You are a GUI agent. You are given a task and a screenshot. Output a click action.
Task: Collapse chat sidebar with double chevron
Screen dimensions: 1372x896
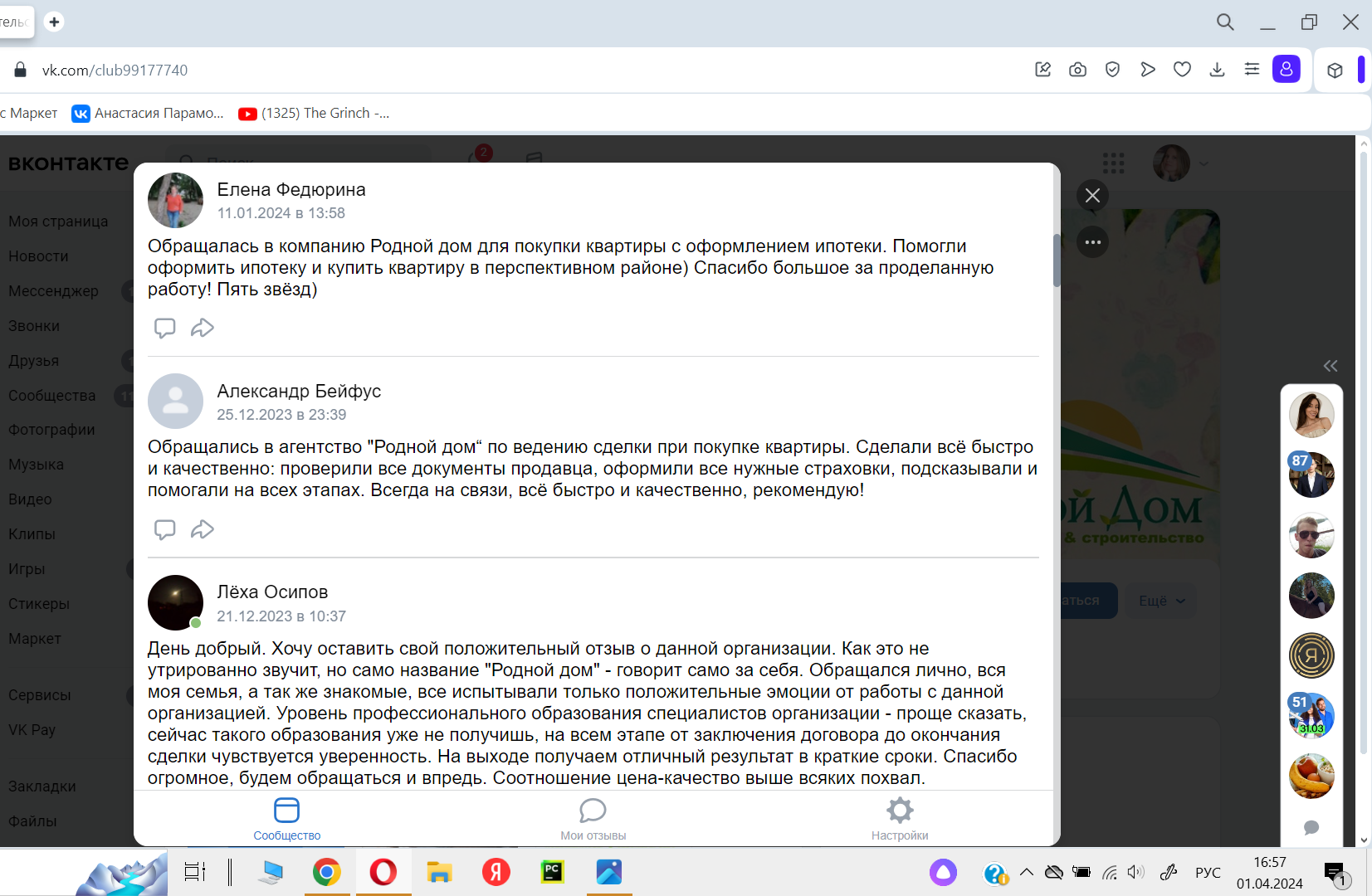(1330, 366)
